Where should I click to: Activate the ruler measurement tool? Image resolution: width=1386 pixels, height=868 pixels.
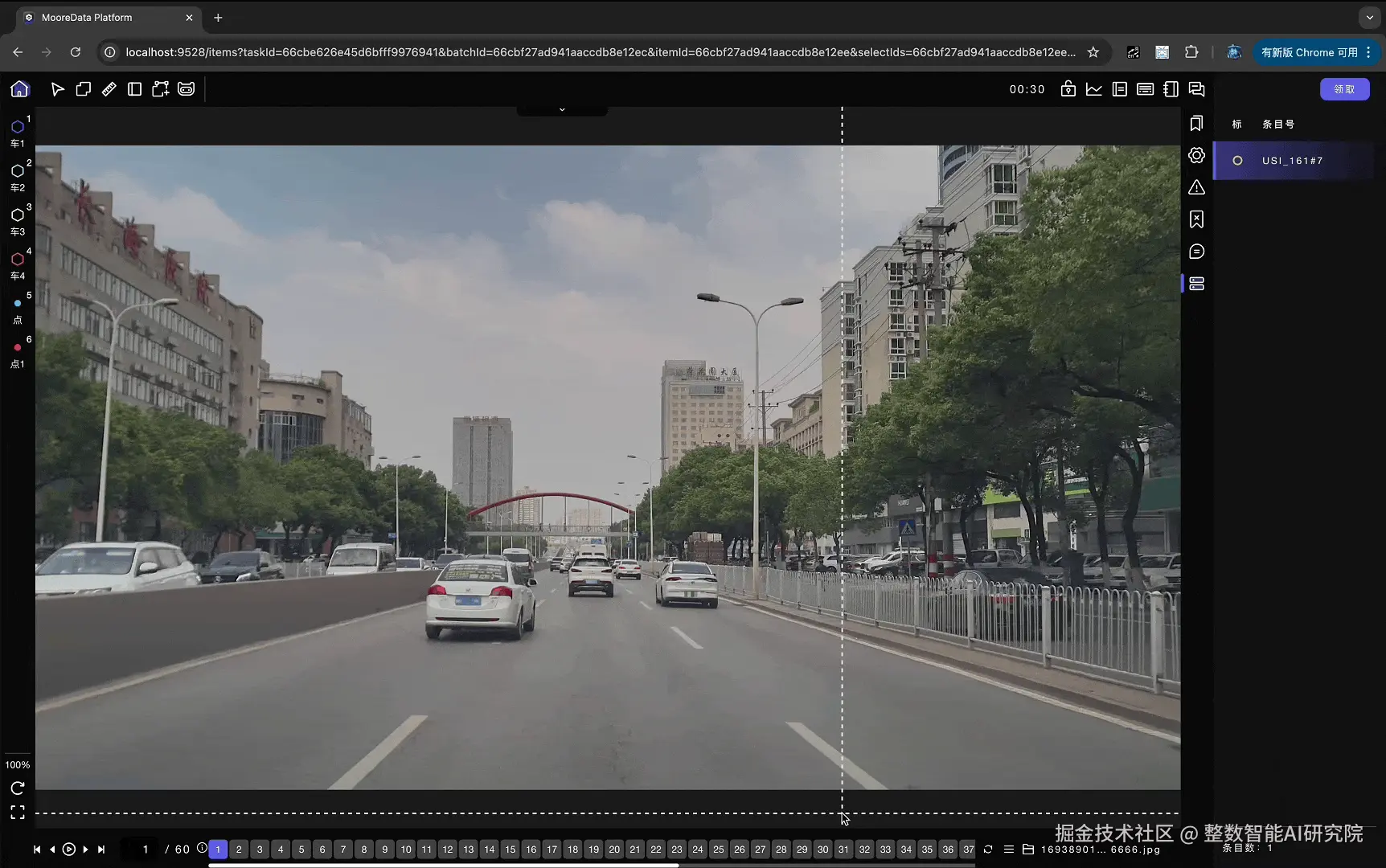[x=109, y=89]
